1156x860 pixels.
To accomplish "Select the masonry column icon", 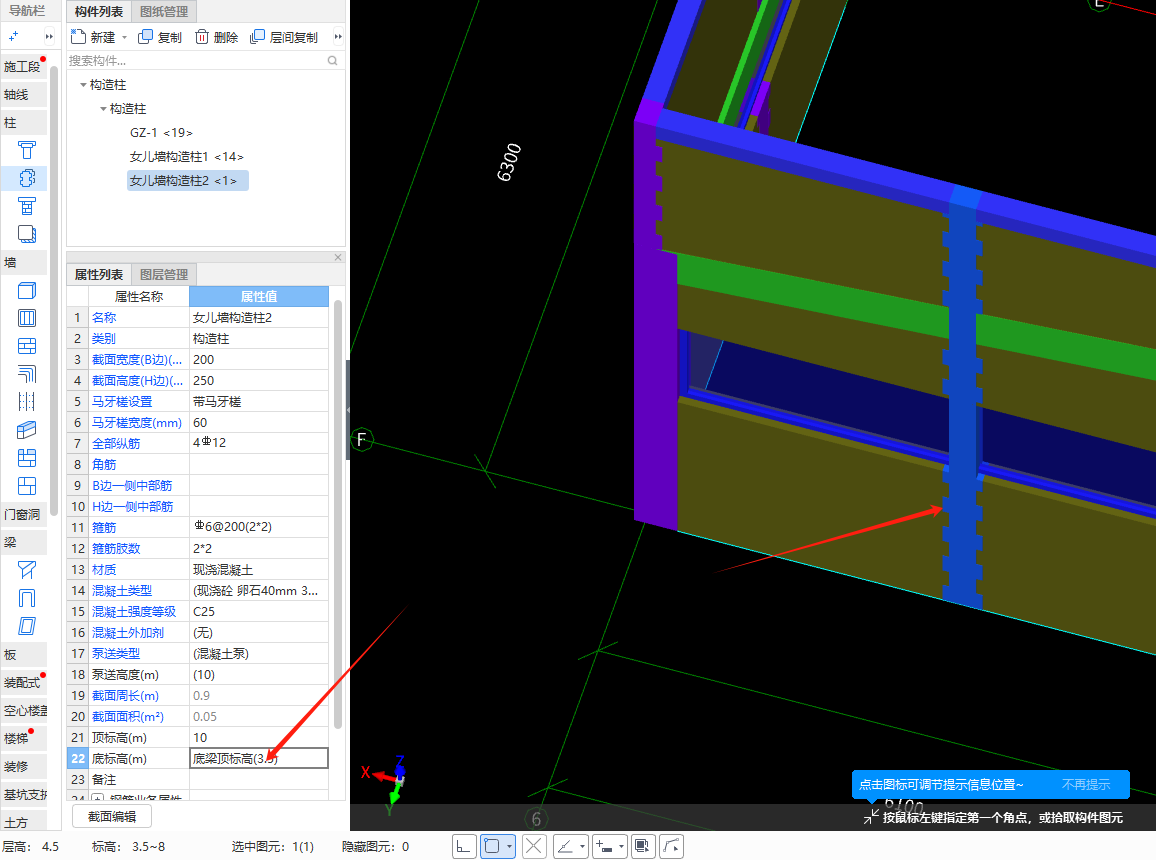I will (27, 206).
